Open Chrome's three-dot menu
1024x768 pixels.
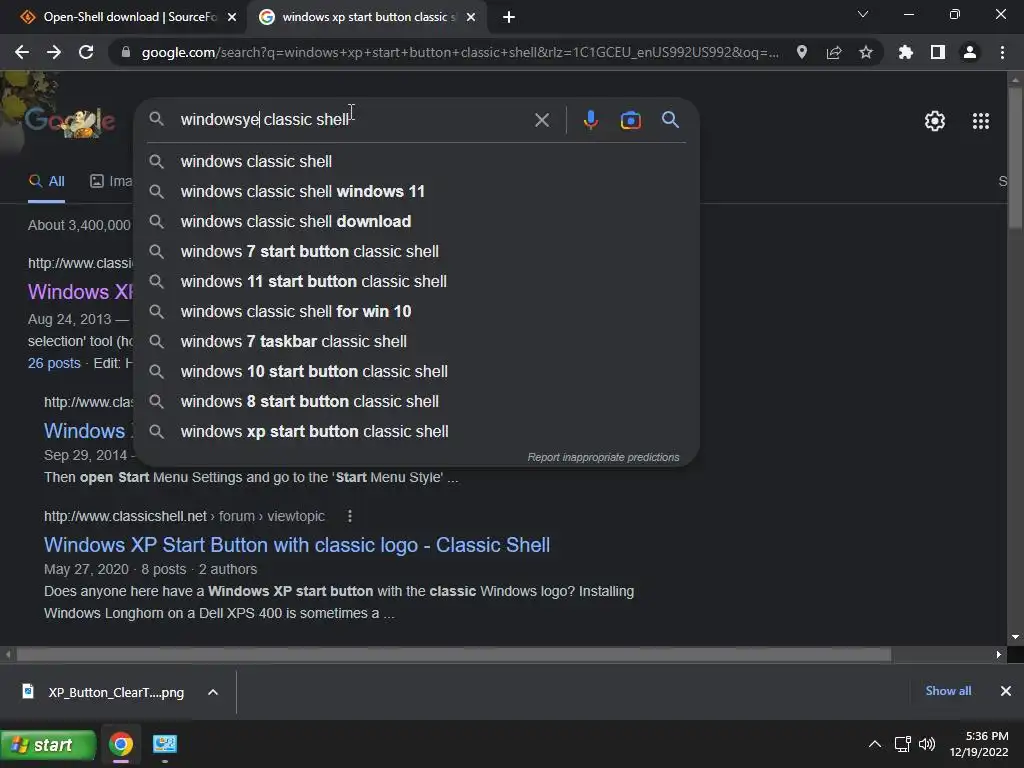pos(1002,52)
